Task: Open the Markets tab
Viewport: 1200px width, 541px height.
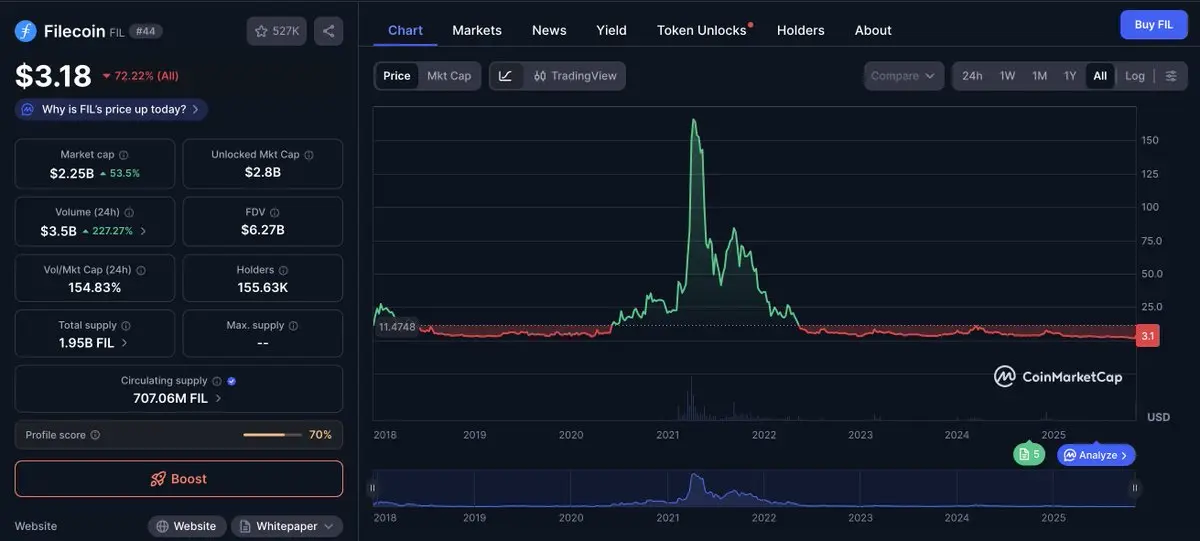Action: pos(477,30)
